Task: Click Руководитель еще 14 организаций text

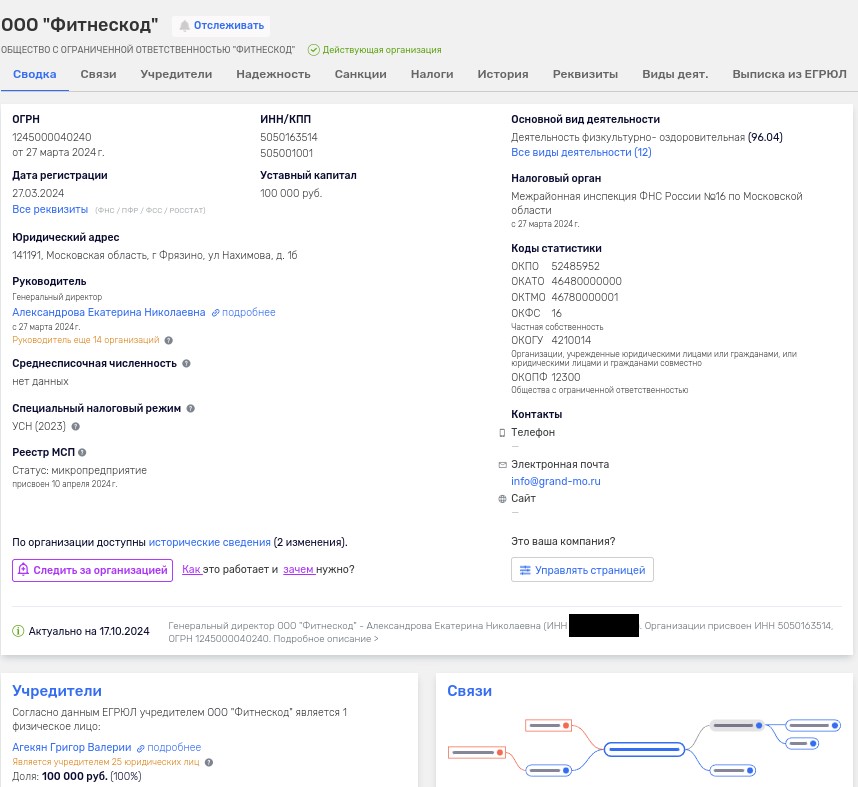Action: (86, 340)
